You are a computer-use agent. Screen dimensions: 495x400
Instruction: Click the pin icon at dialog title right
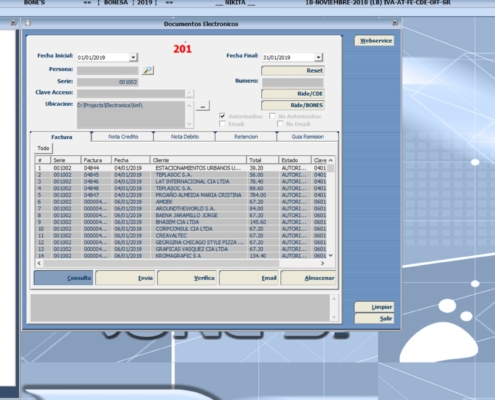395,23
